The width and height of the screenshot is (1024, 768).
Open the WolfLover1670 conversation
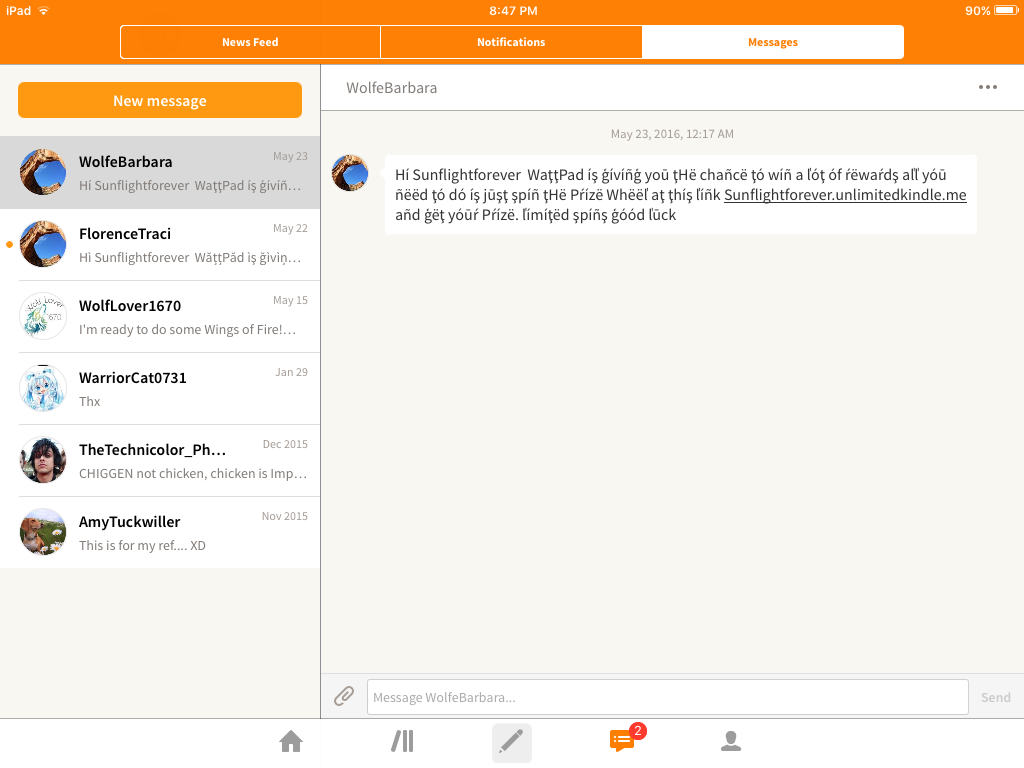160,317
